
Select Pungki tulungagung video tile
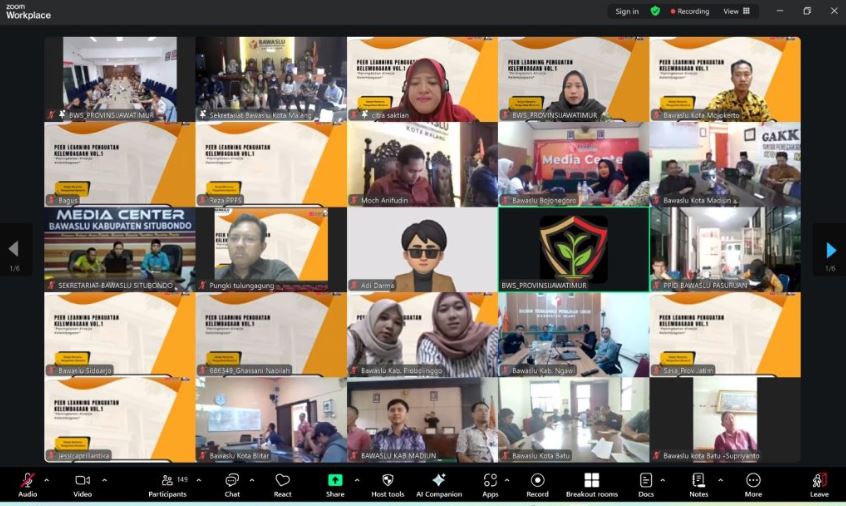(271, 249)
